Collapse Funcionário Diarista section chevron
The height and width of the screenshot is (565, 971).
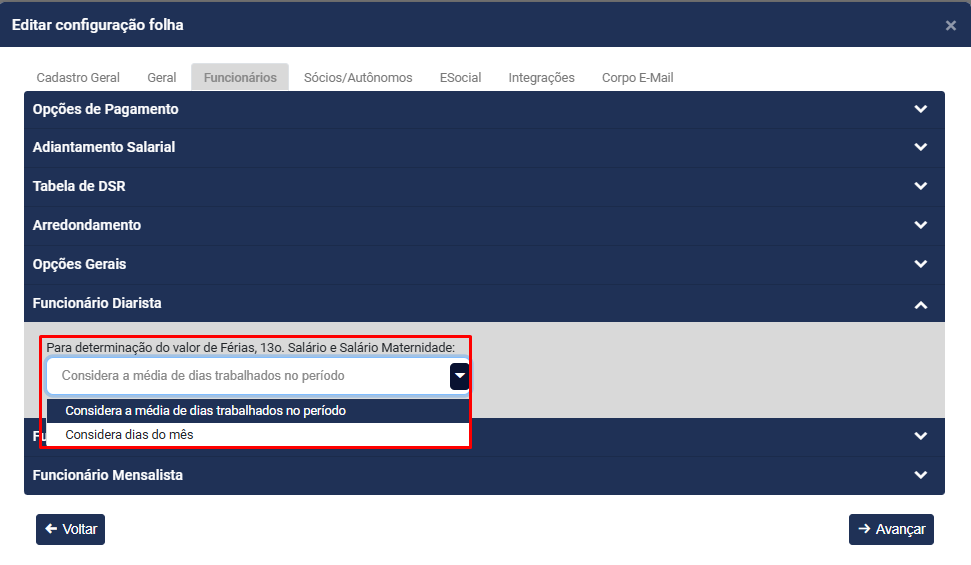921,304
